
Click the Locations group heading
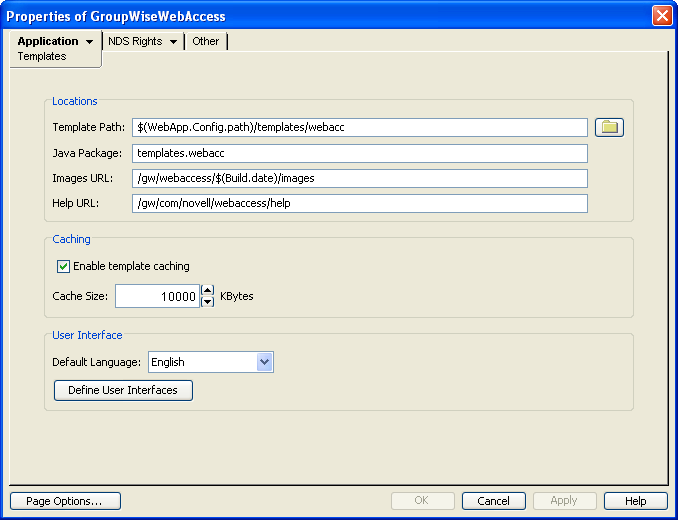tap(75, 101)
